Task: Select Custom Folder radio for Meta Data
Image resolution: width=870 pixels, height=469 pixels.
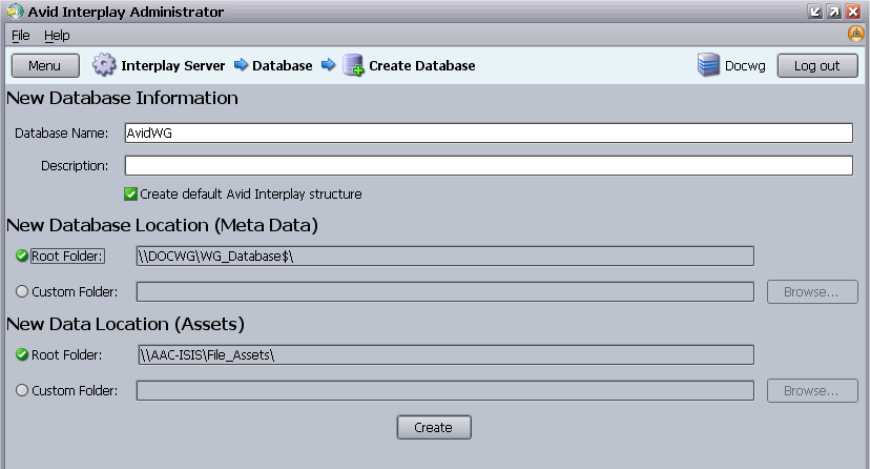Action: pos(21,291)
